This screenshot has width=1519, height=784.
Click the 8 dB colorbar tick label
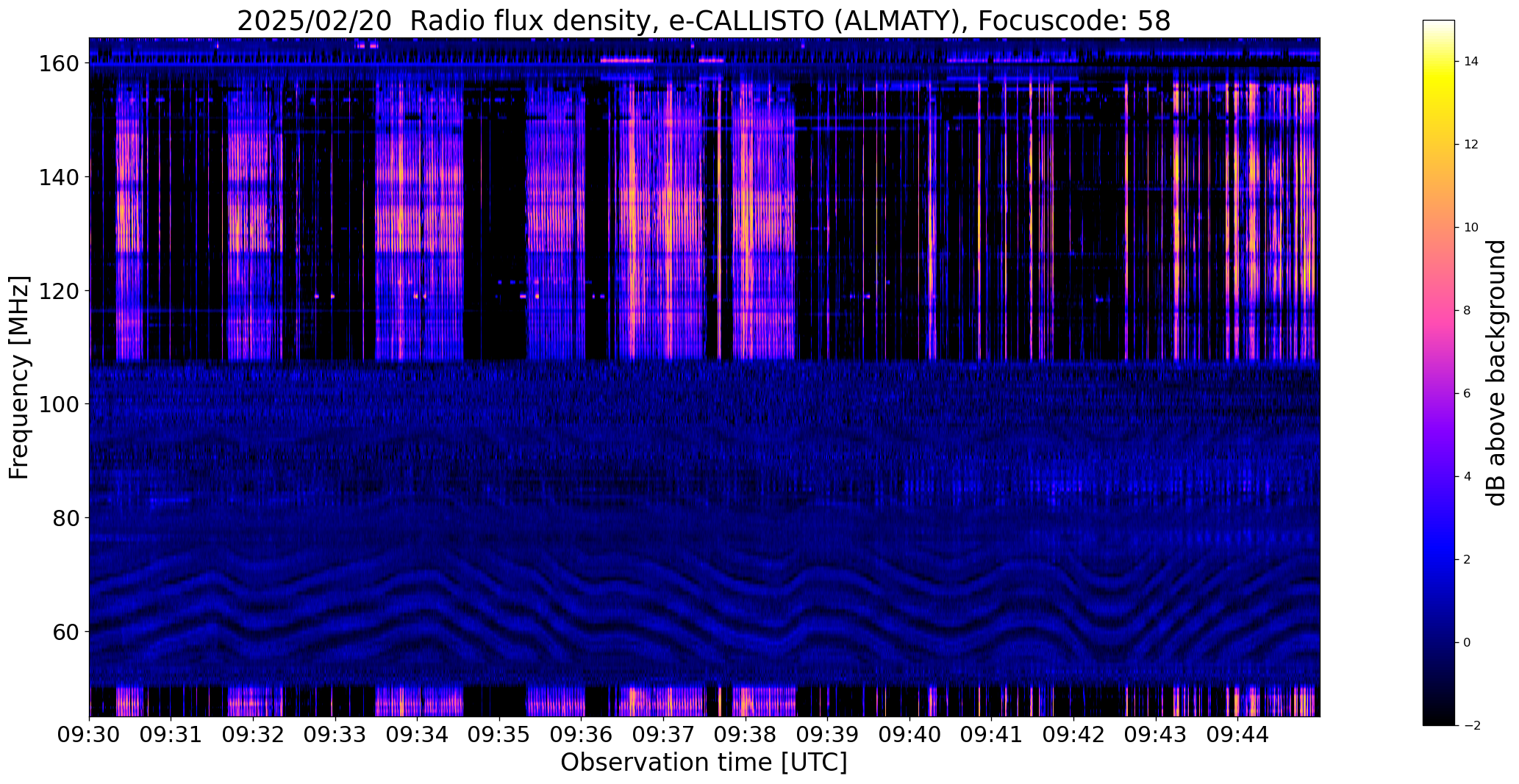click(x=1467, y=311)
